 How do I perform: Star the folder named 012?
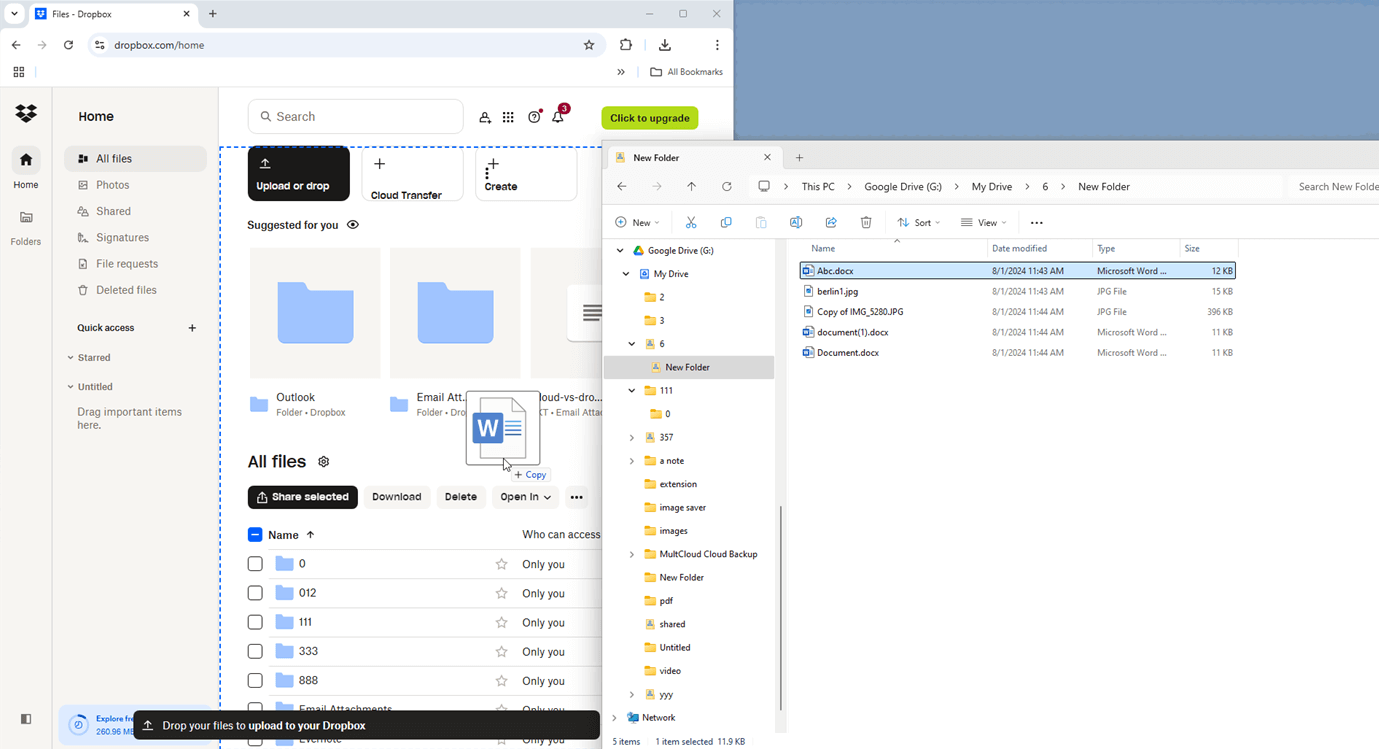501,593
